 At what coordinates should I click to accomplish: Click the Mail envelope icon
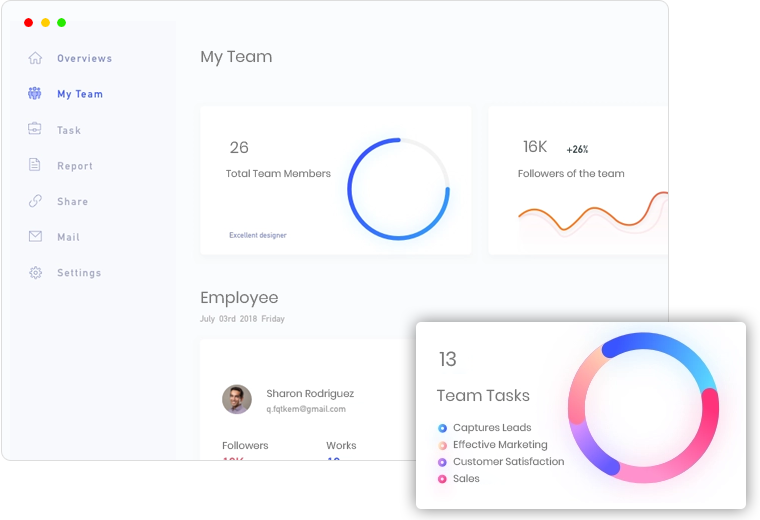pos(35,236)
